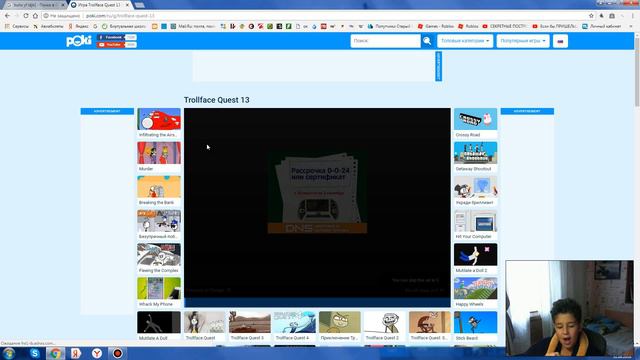The height and width of the screenshot is (360, 640).
Task: Open the red Yandex taskbar icon
Action: pos(76,353)
